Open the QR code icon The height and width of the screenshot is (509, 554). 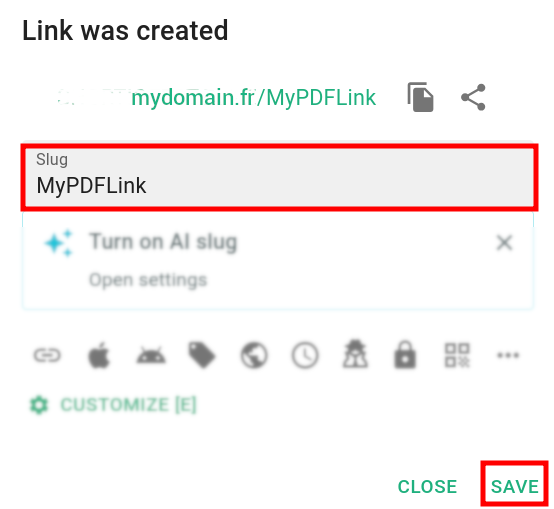457,355
